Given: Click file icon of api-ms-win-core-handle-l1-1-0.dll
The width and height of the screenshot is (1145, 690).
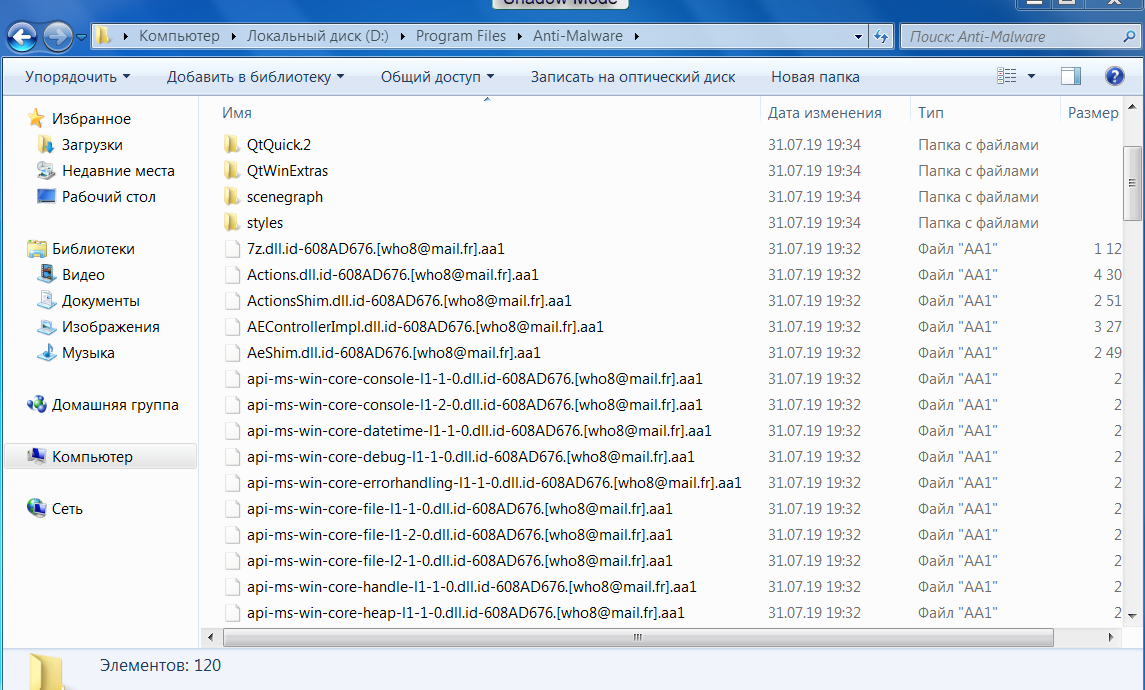Looking at the screenshot, I should click(232, 587).
